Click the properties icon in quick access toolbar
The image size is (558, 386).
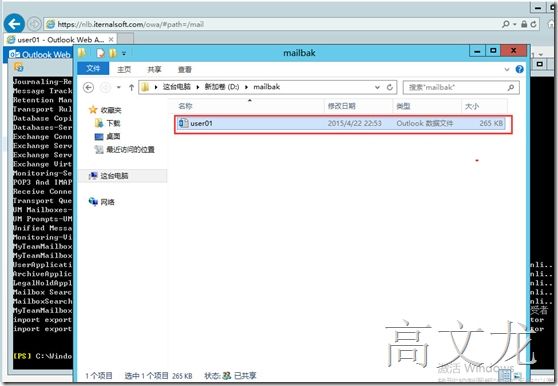100,53
